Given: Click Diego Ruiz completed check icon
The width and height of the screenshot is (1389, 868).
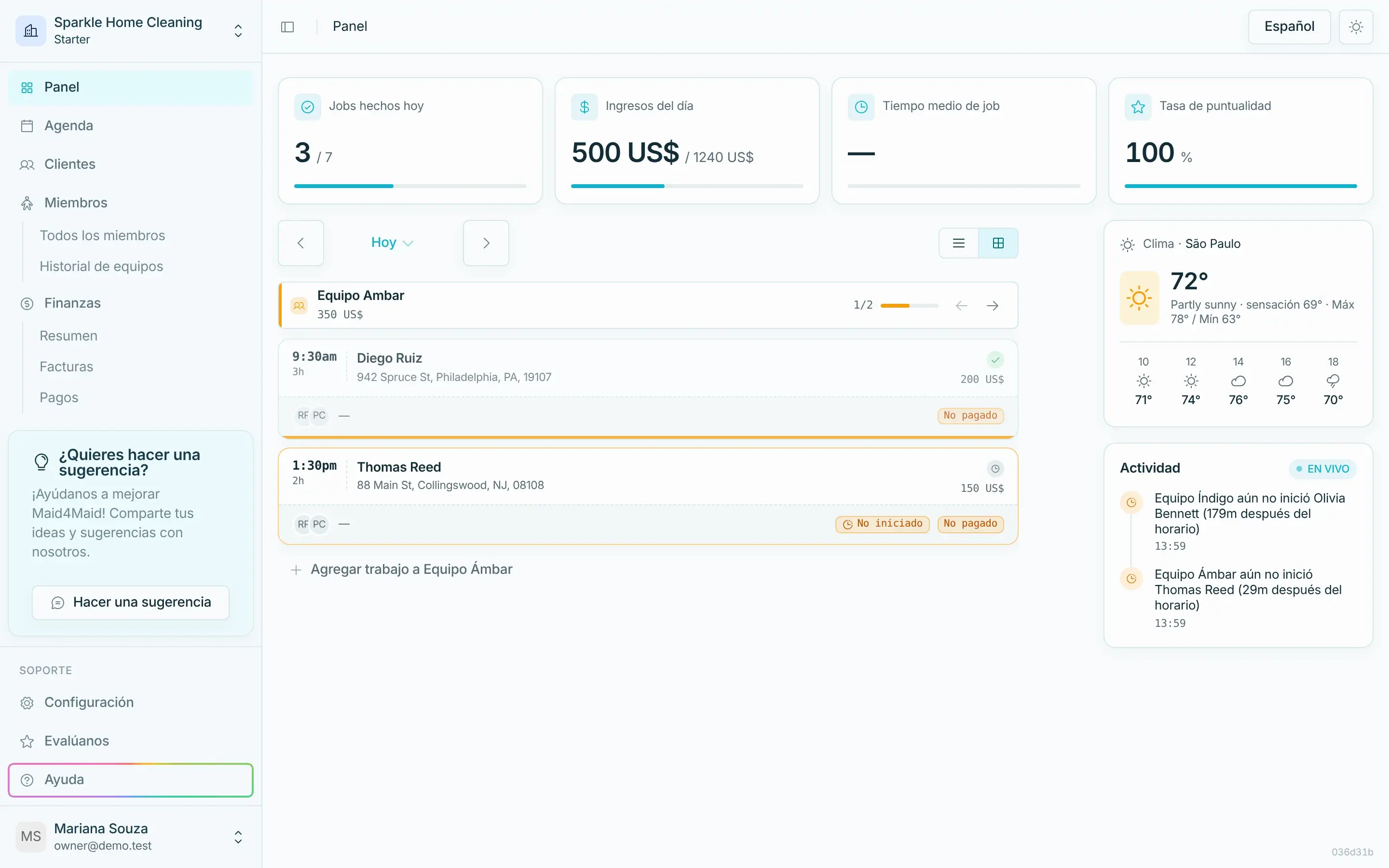Looking at the screenshot, I should point(995,360).
